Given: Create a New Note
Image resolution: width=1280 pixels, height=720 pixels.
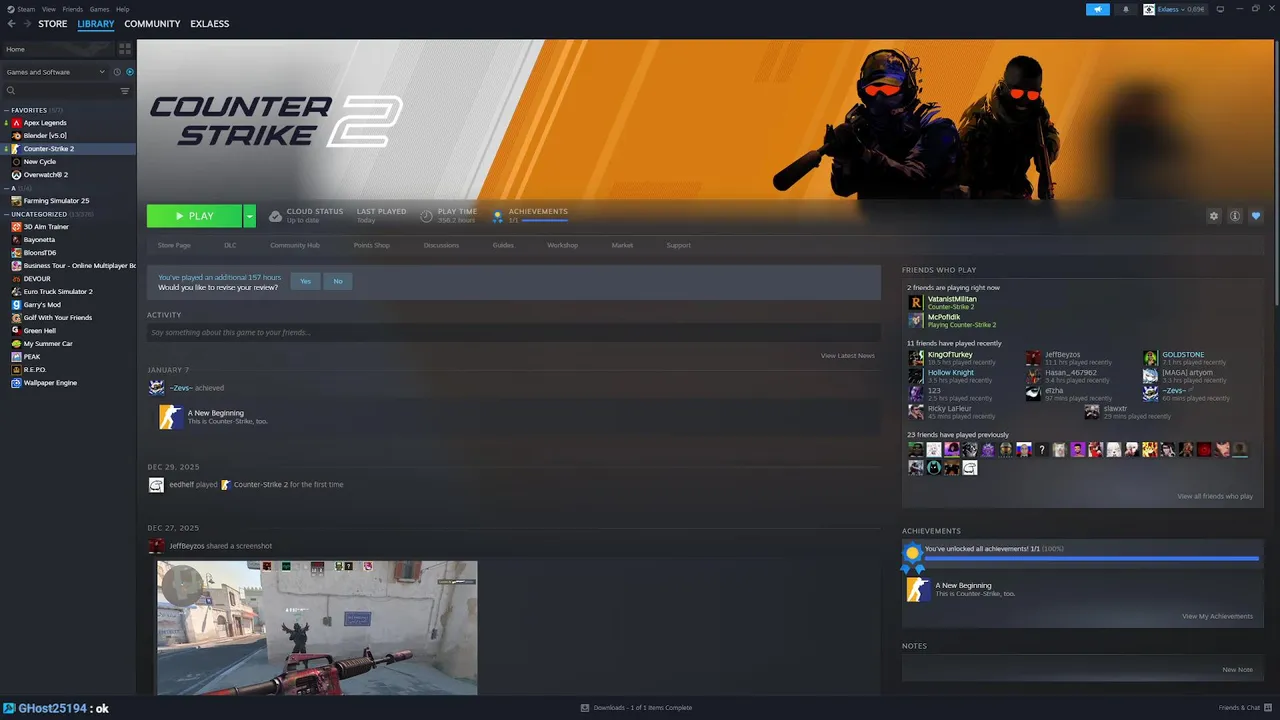Looking at the screenshot, I should pyautogui.click(x=1237, y=670).
